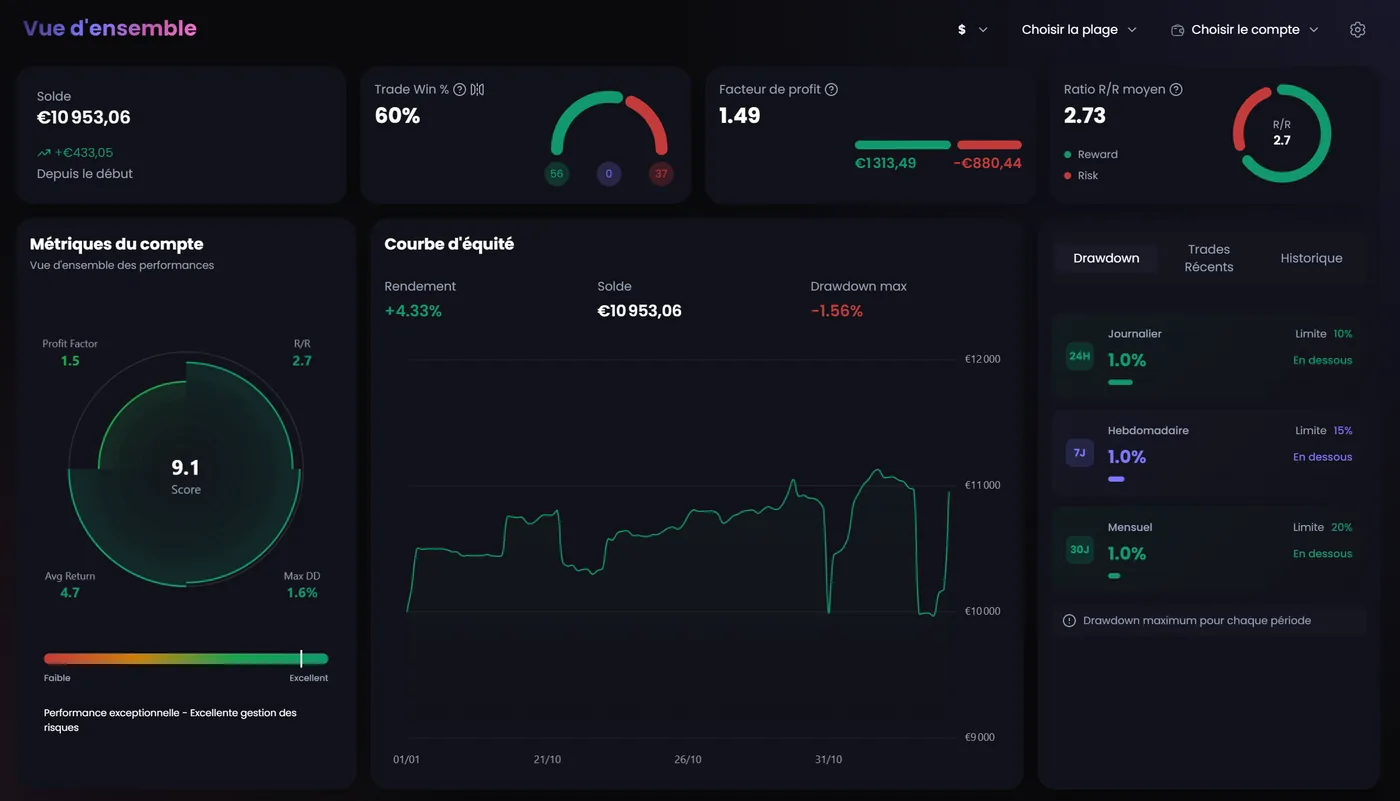The height and width of the screenshot is (801, 1400).
Task: Click the 1.49 profit factor value
Action: (740, 116)
